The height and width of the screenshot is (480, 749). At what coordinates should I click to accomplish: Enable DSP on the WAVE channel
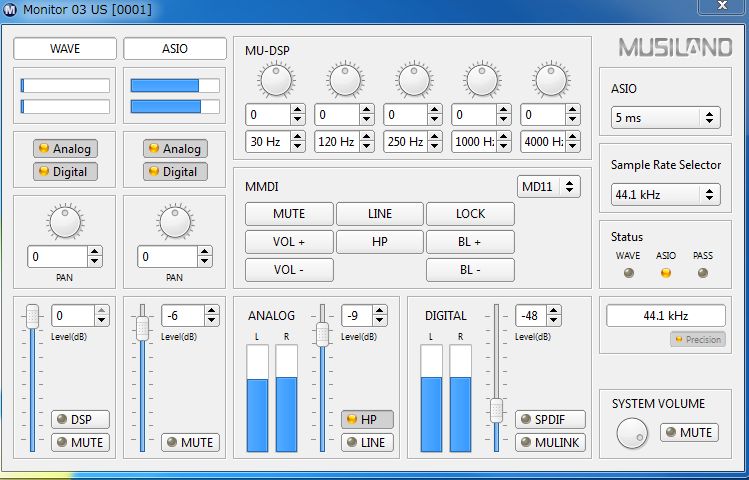[x=80, y=419]
